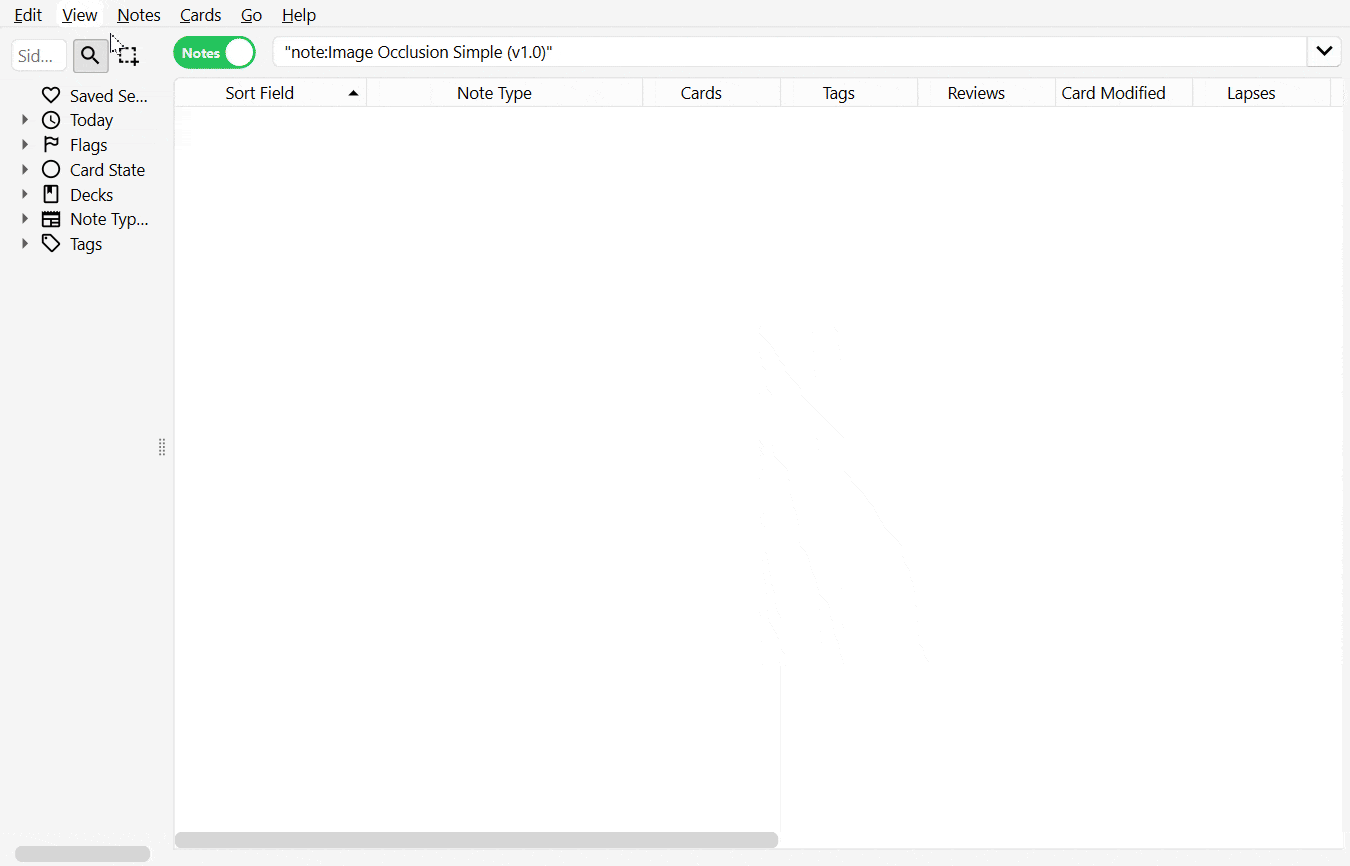Viewport: 1350px width, 866px height.
Task: Click the Flags flag icon
Action: coord(50,144)
